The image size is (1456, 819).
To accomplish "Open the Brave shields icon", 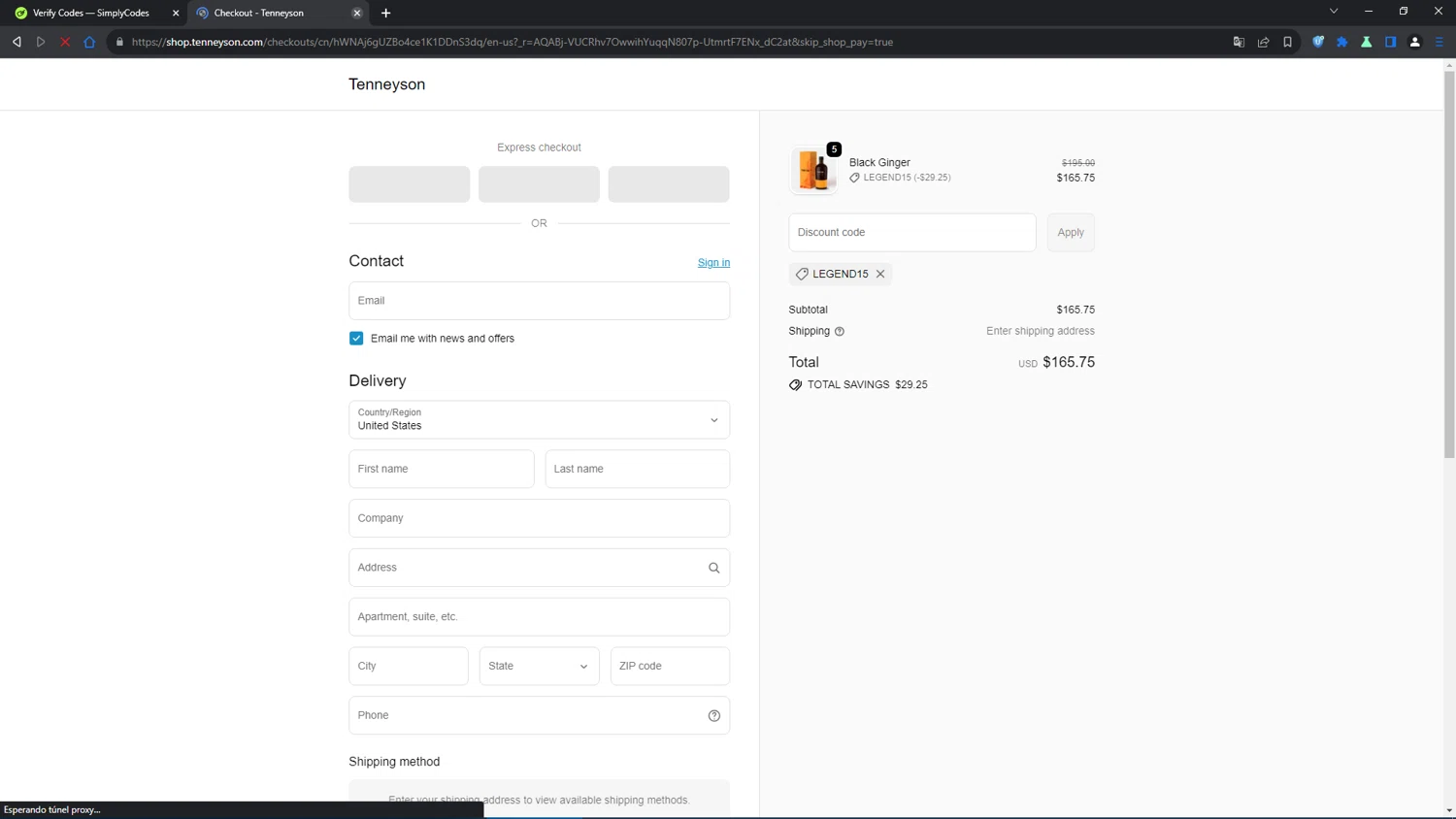I will (x=1318, y=42).
